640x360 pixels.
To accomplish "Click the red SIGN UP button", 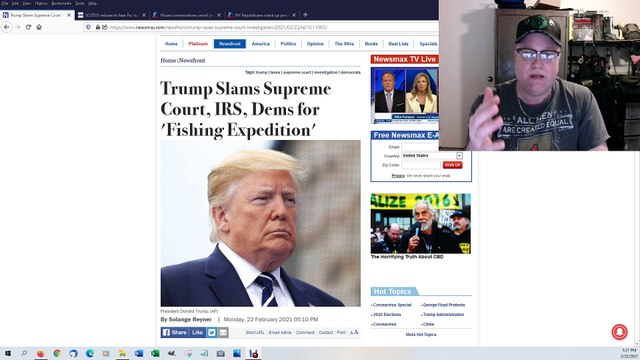I will pos(452,165).
